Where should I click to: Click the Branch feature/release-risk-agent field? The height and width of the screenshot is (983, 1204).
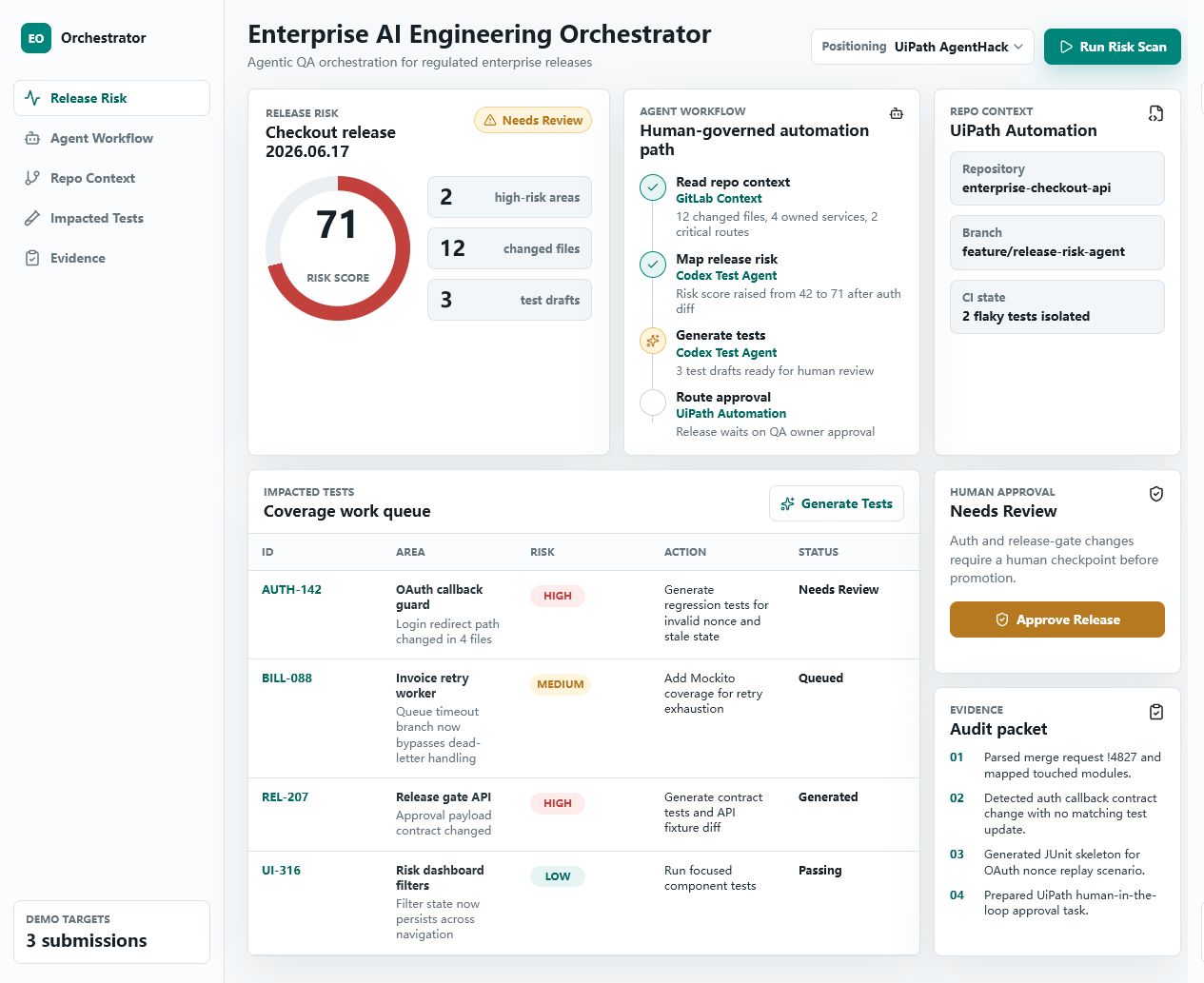(x=1057, y=243)
